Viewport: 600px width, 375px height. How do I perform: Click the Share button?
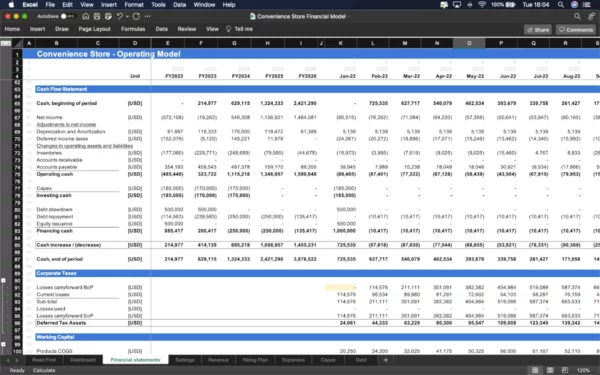click(538, 29)
